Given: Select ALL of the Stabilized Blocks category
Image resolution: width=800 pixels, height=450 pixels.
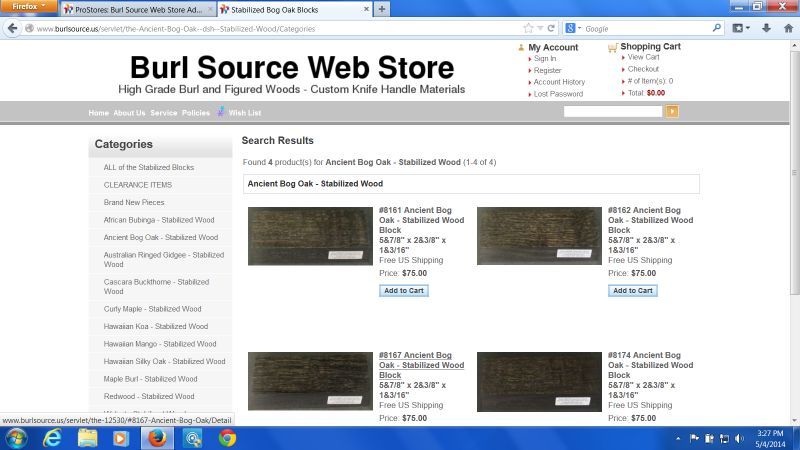Looking at the screenshot, I should (148, 167).
